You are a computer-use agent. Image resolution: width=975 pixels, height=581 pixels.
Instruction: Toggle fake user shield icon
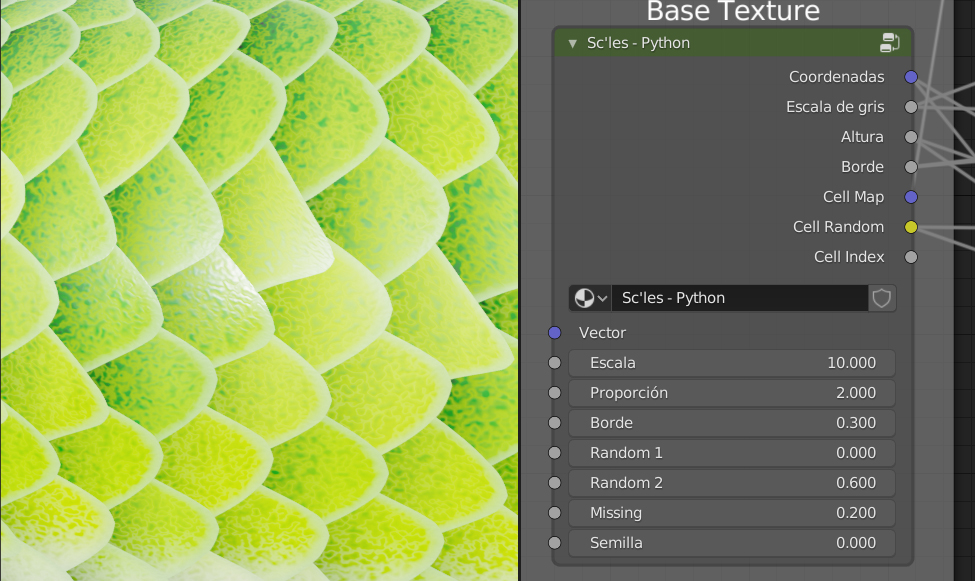point(882,298)
